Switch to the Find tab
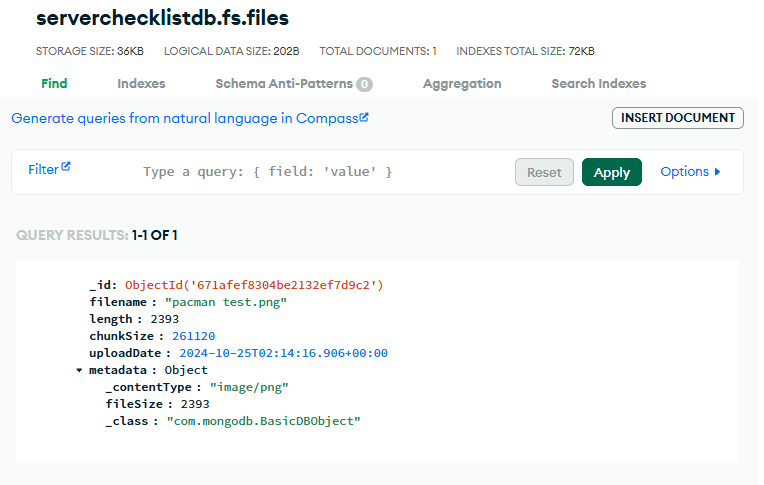The width and height of the screenshot is (764, 485). 54,83
